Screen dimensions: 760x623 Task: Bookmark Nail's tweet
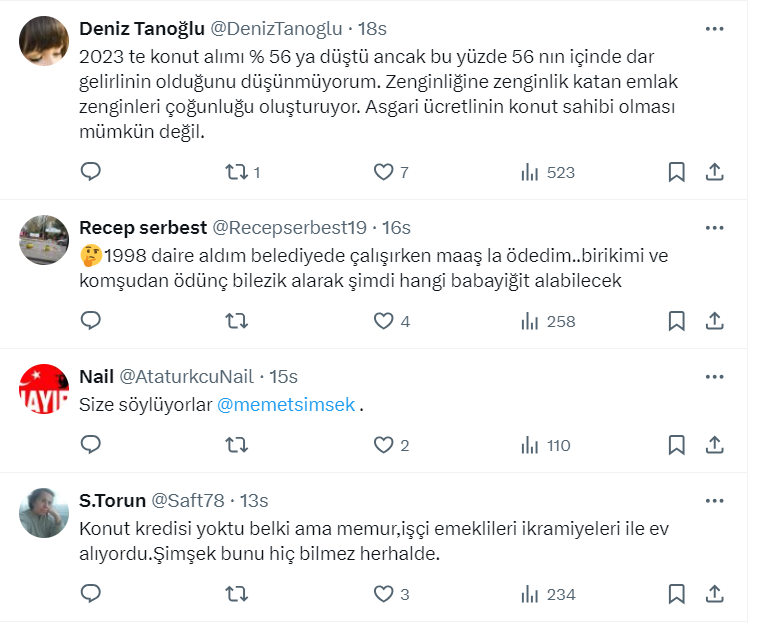coord(676,445)
